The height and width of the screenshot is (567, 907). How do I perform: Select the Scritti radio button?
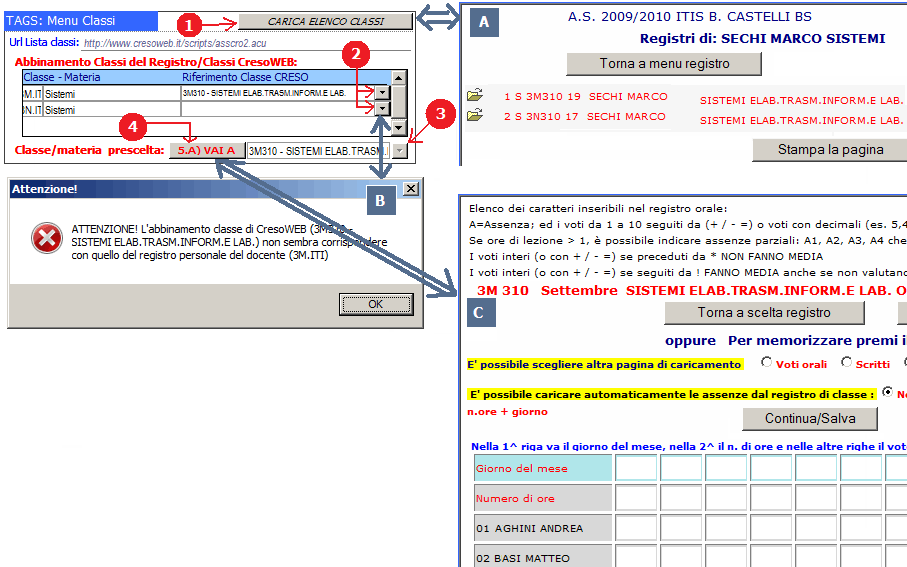pos(847,363)
